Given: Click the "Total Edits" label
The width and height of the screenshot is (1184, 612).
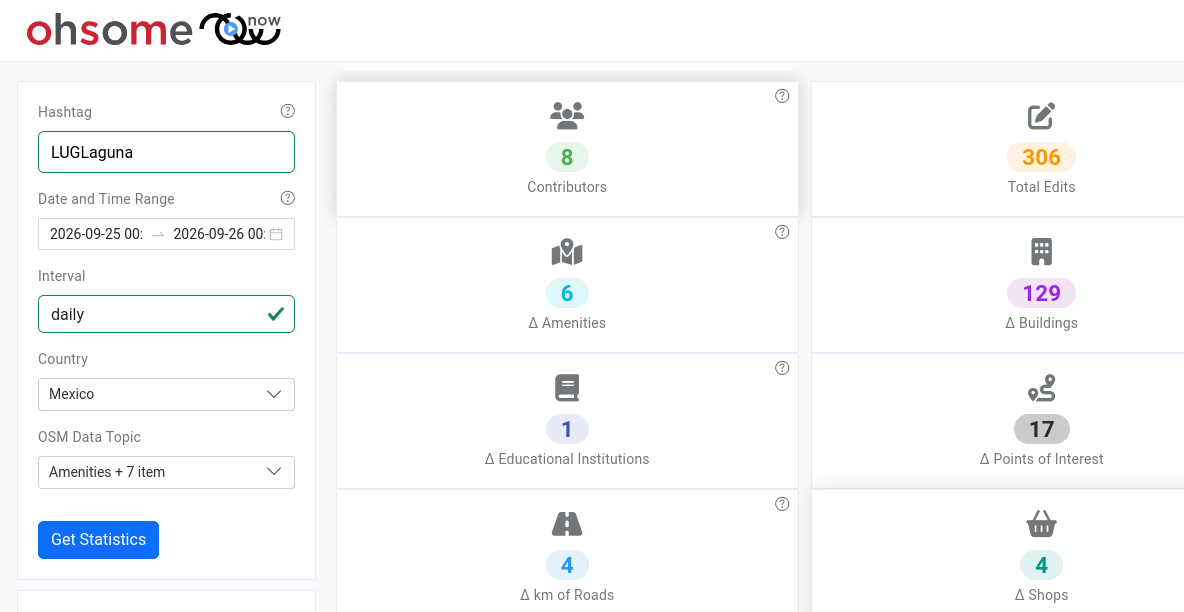Looking at the screenshot, I should (1041, 187).
